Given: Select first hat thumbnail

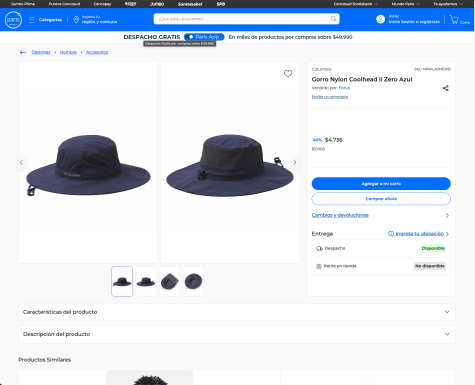Looking at the screenshot, I should point(122,281).
